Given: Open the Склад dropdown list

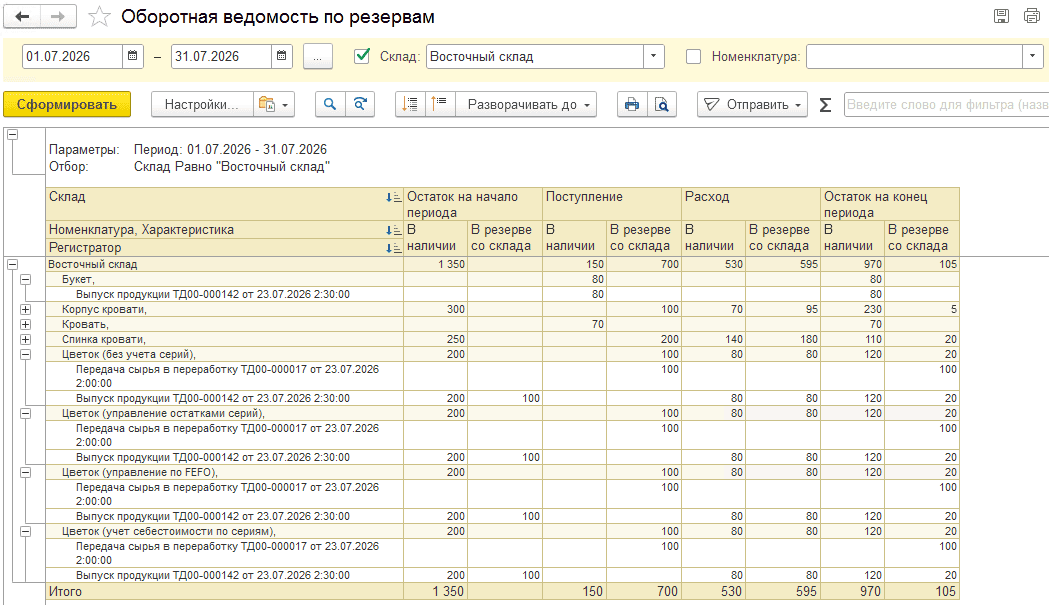Looking at the screenshot, I should (x=654, y=56).
